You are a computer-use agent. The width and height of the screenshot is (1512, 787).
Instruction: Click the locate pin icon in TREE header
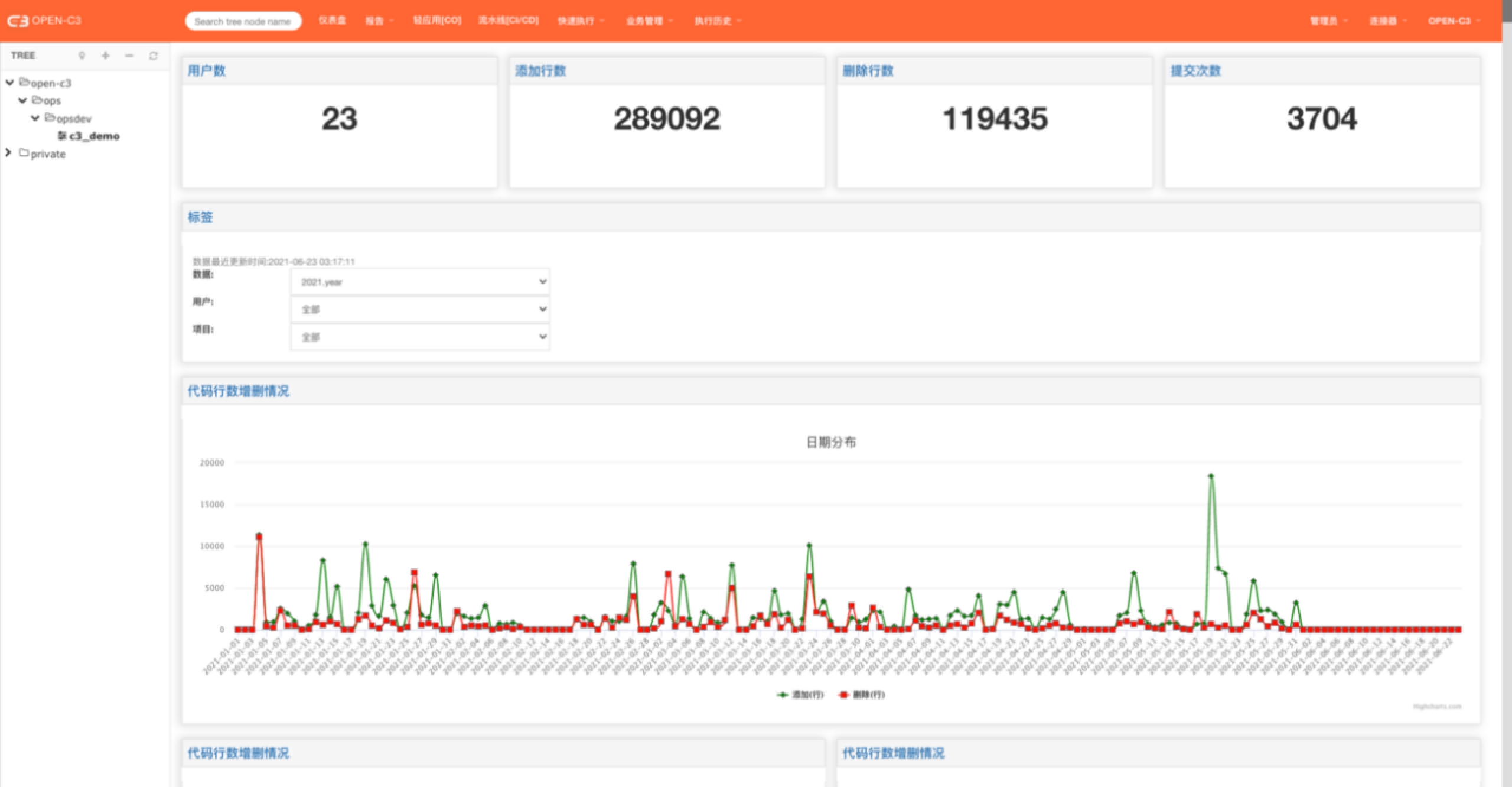(82, 56)
